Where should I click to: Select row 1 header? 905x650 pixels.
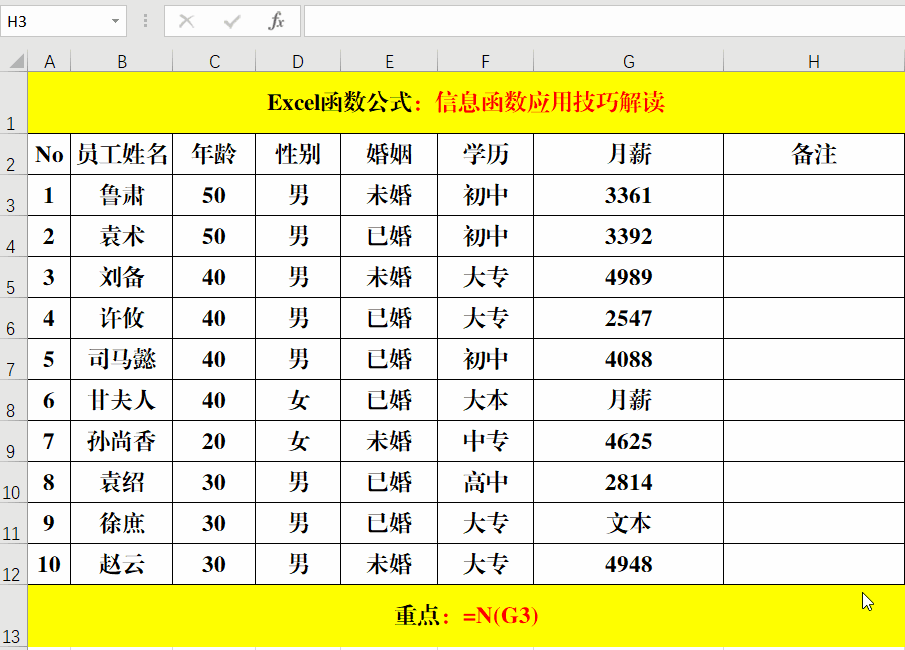point(13,103)
